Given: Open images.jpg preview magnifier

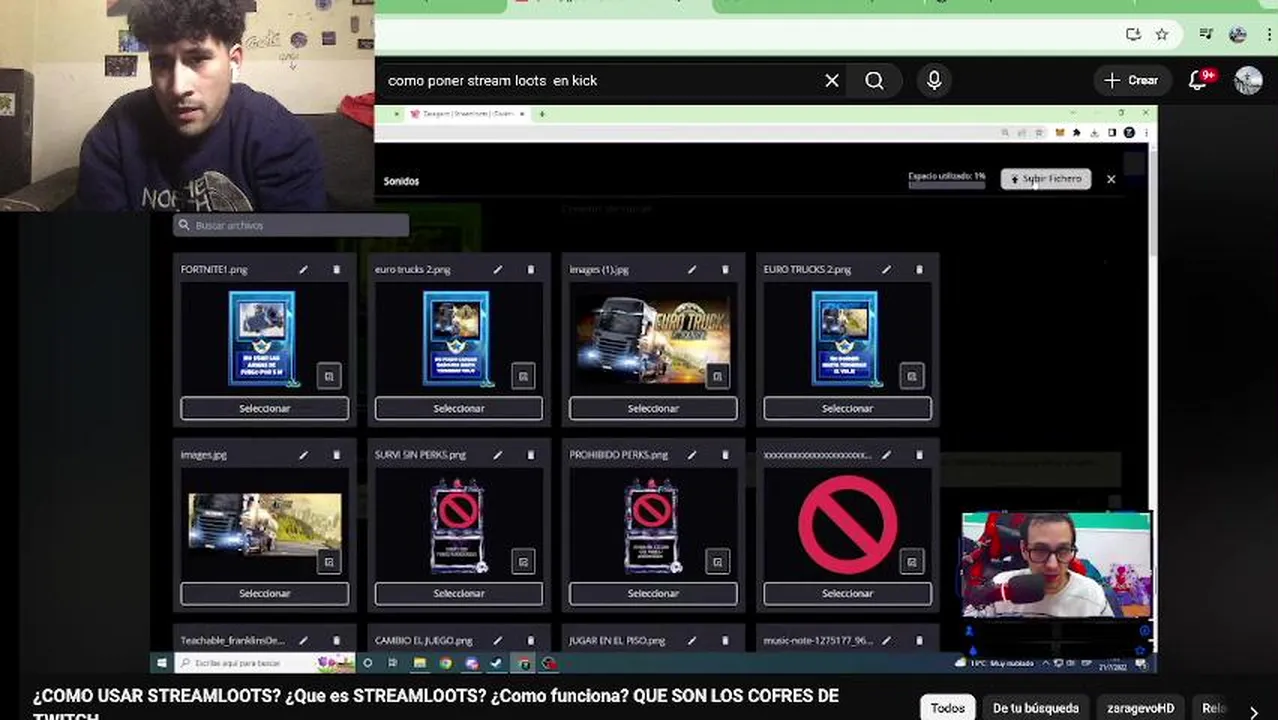Looking at the screenshot, I should pos(329,562).
